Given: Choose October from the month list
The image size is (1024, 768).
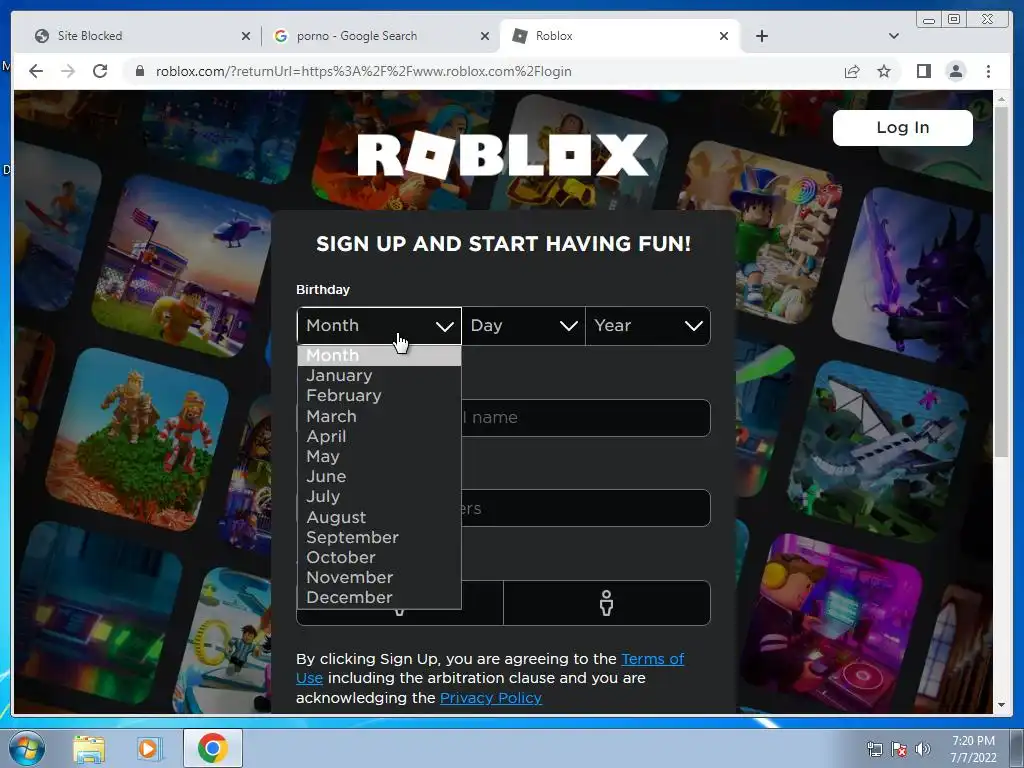Looking at the screenshot, I should click(379, 558).
